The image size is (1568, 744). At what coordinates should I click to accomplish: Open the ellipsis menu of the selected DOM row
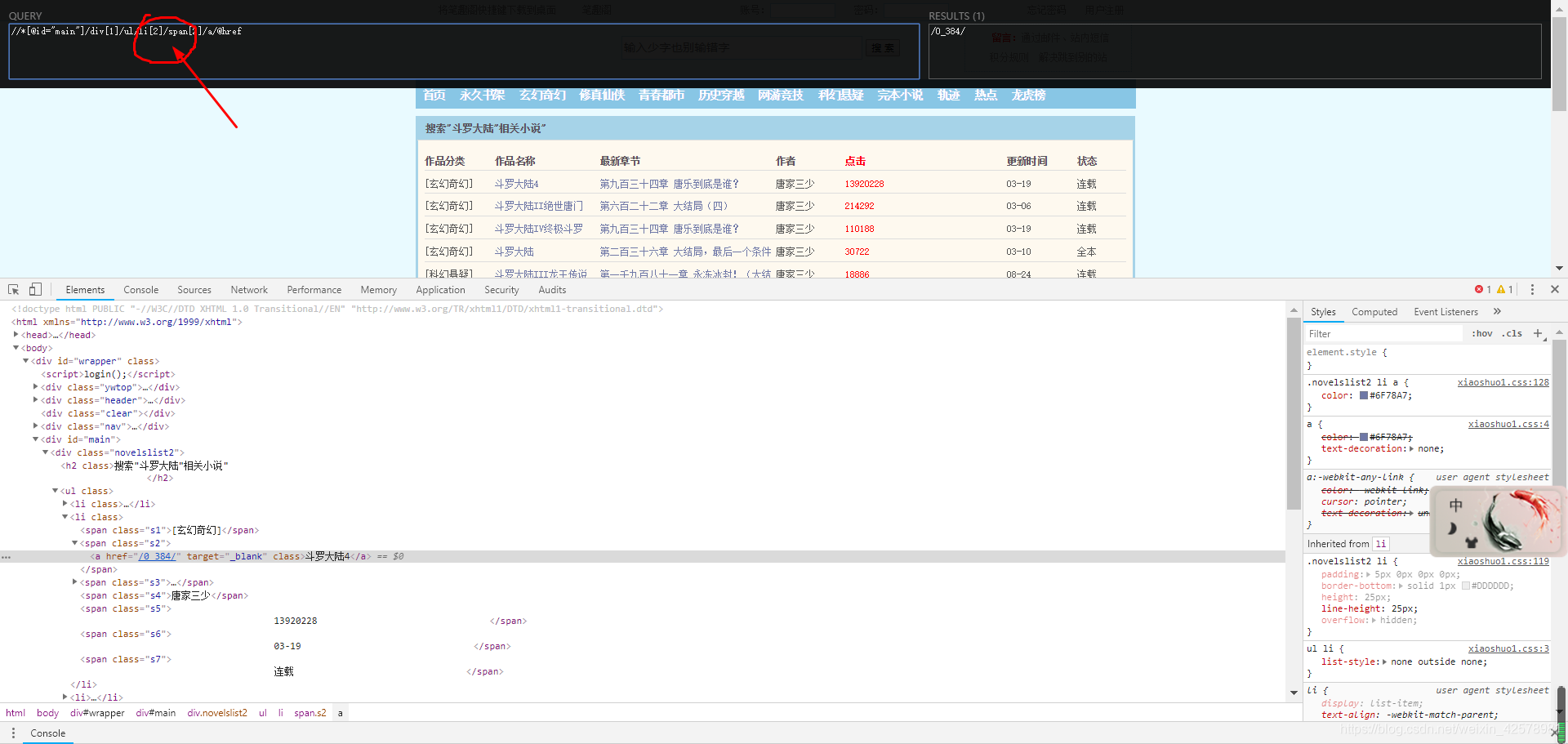tap(7, 557)
